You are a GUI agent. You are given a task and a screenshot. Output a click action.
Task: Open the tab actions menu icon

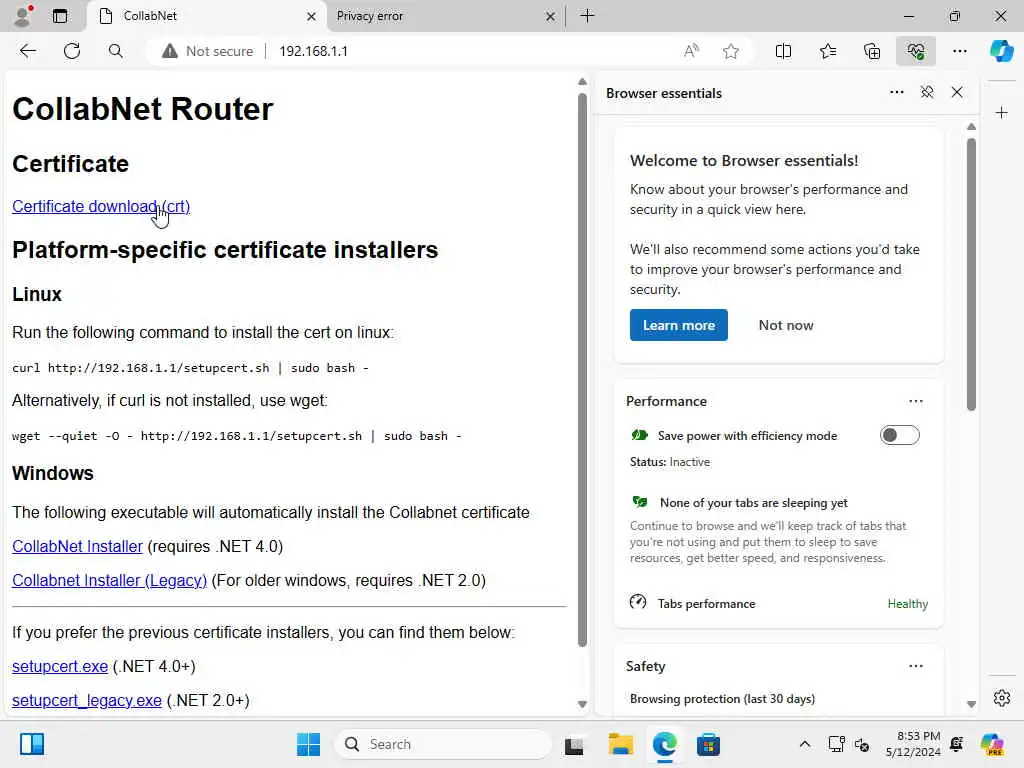pyautogui.click(x=59, y=16)
